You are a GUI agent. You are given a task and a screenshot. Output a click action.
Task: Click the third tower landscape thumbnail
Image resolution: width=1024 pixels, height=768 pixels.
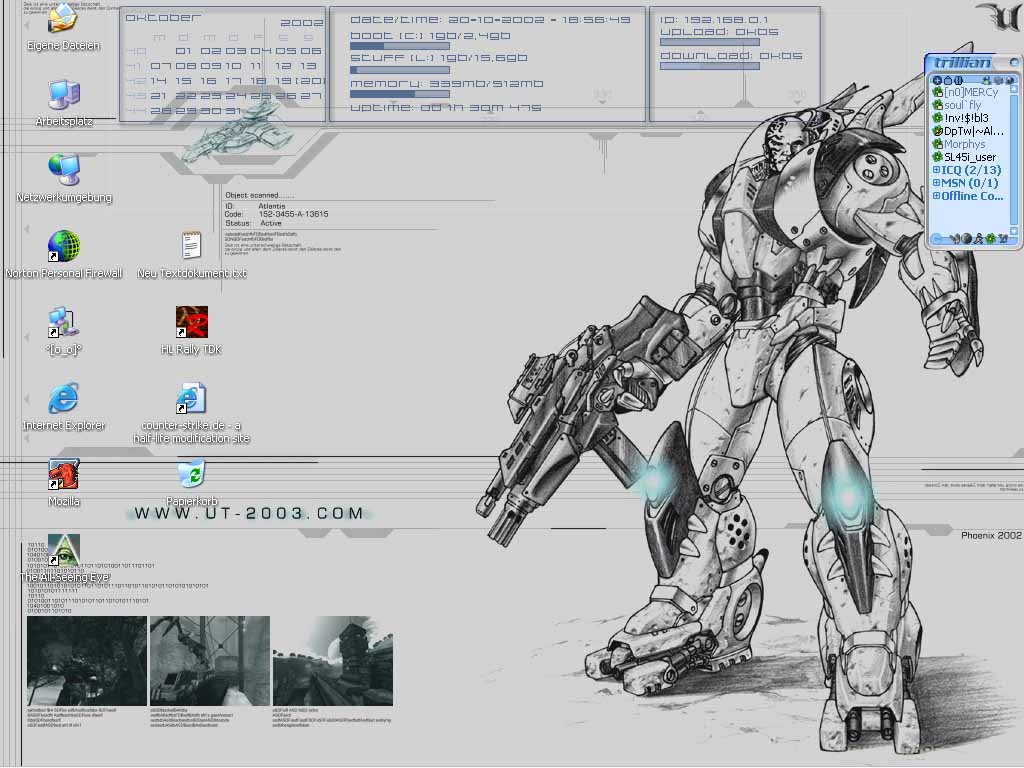click(x=332, y=661)
